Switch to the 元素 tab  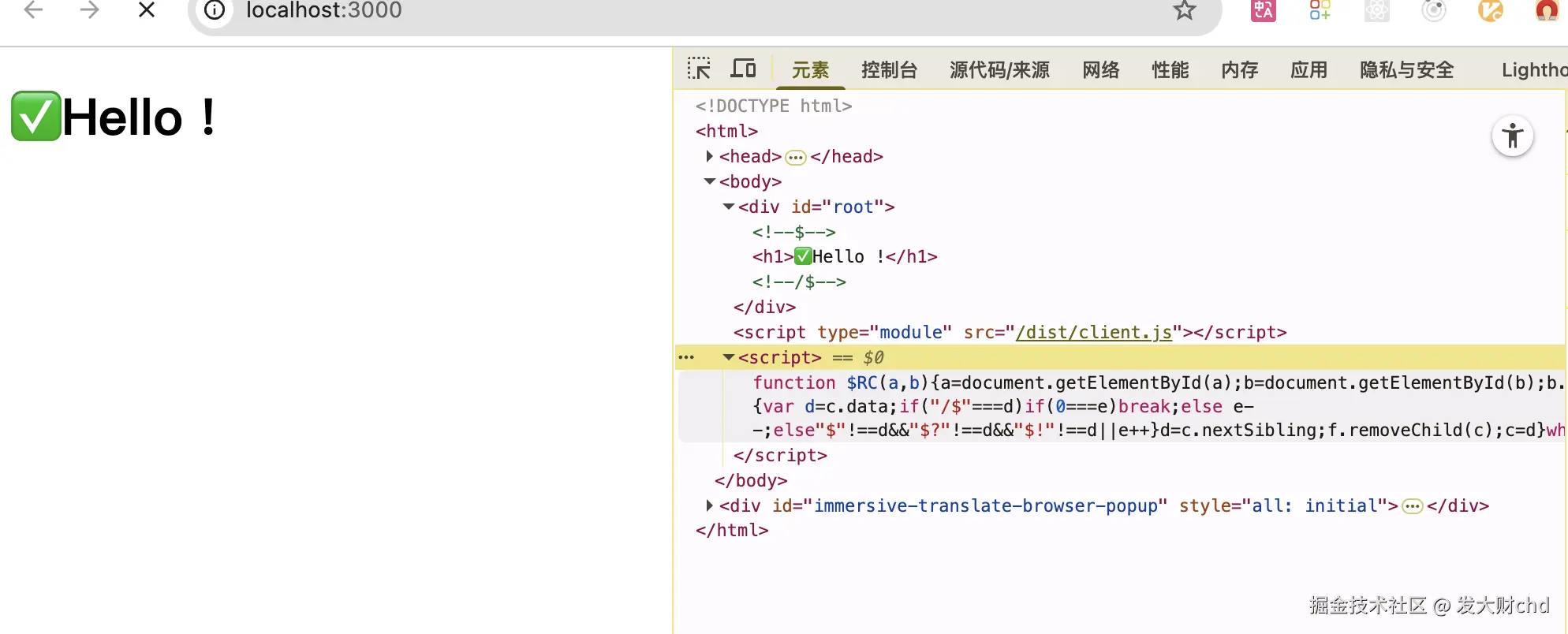pos(811,70)
